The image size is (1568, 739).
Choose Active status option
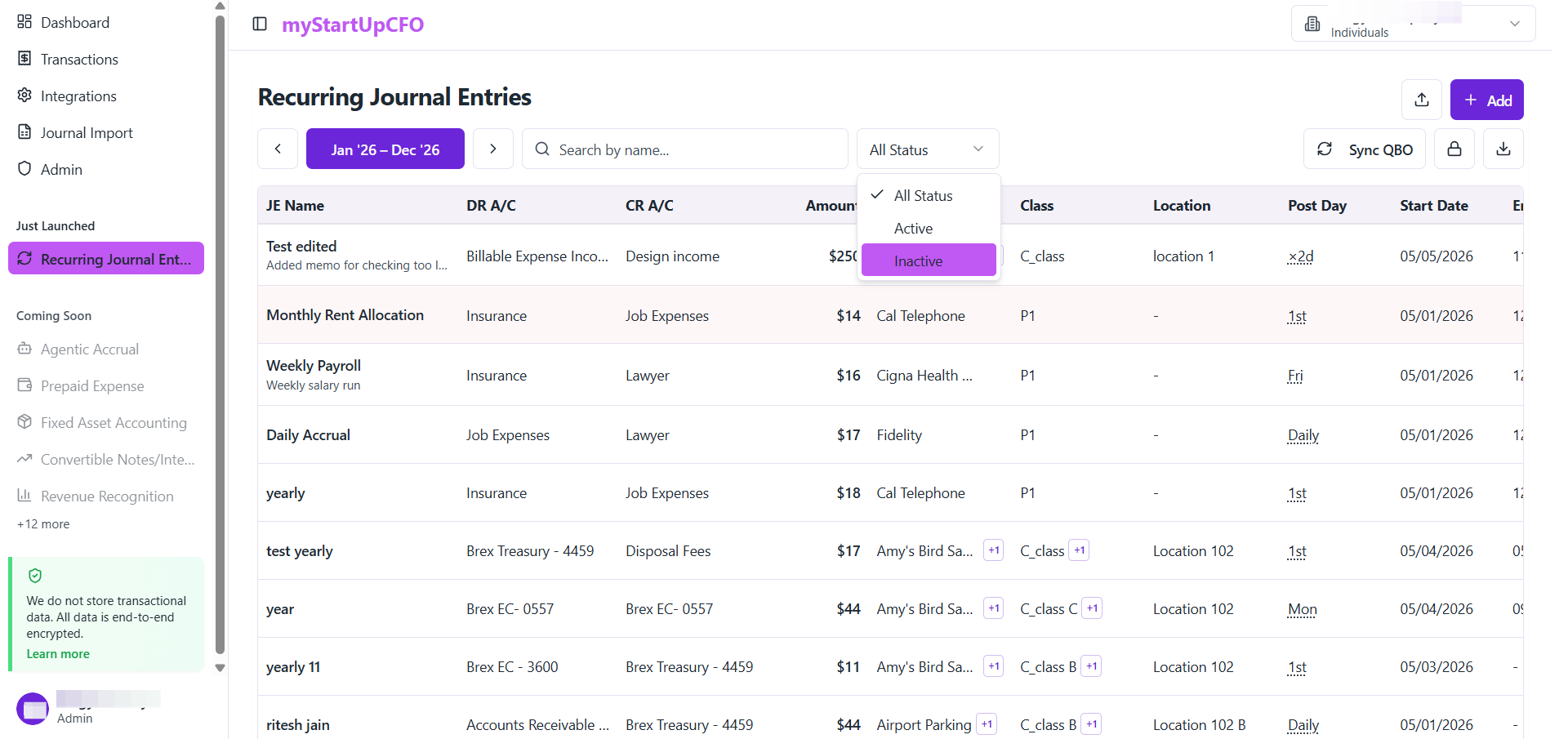click(x=929, y=229)
